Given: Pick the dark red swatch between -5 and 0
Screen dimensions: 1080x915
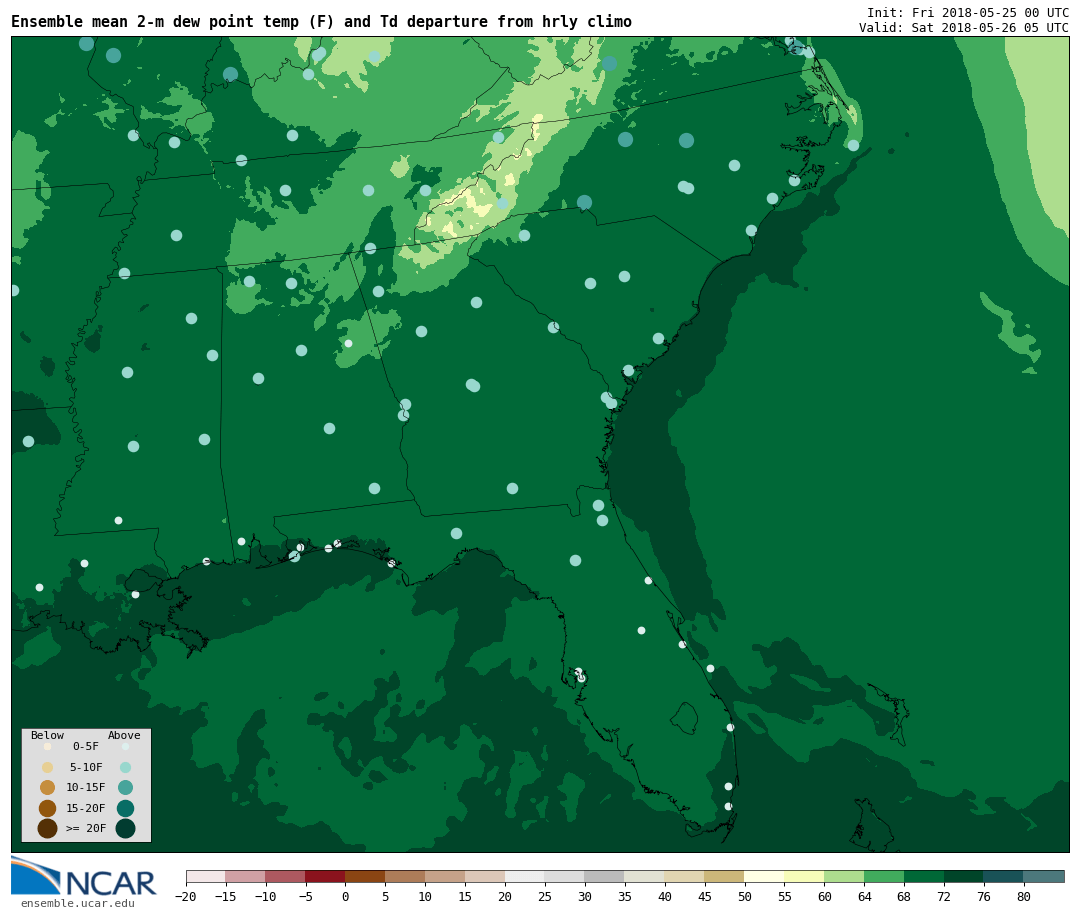Looking at the screenshot, I should (x=325, y=877).
